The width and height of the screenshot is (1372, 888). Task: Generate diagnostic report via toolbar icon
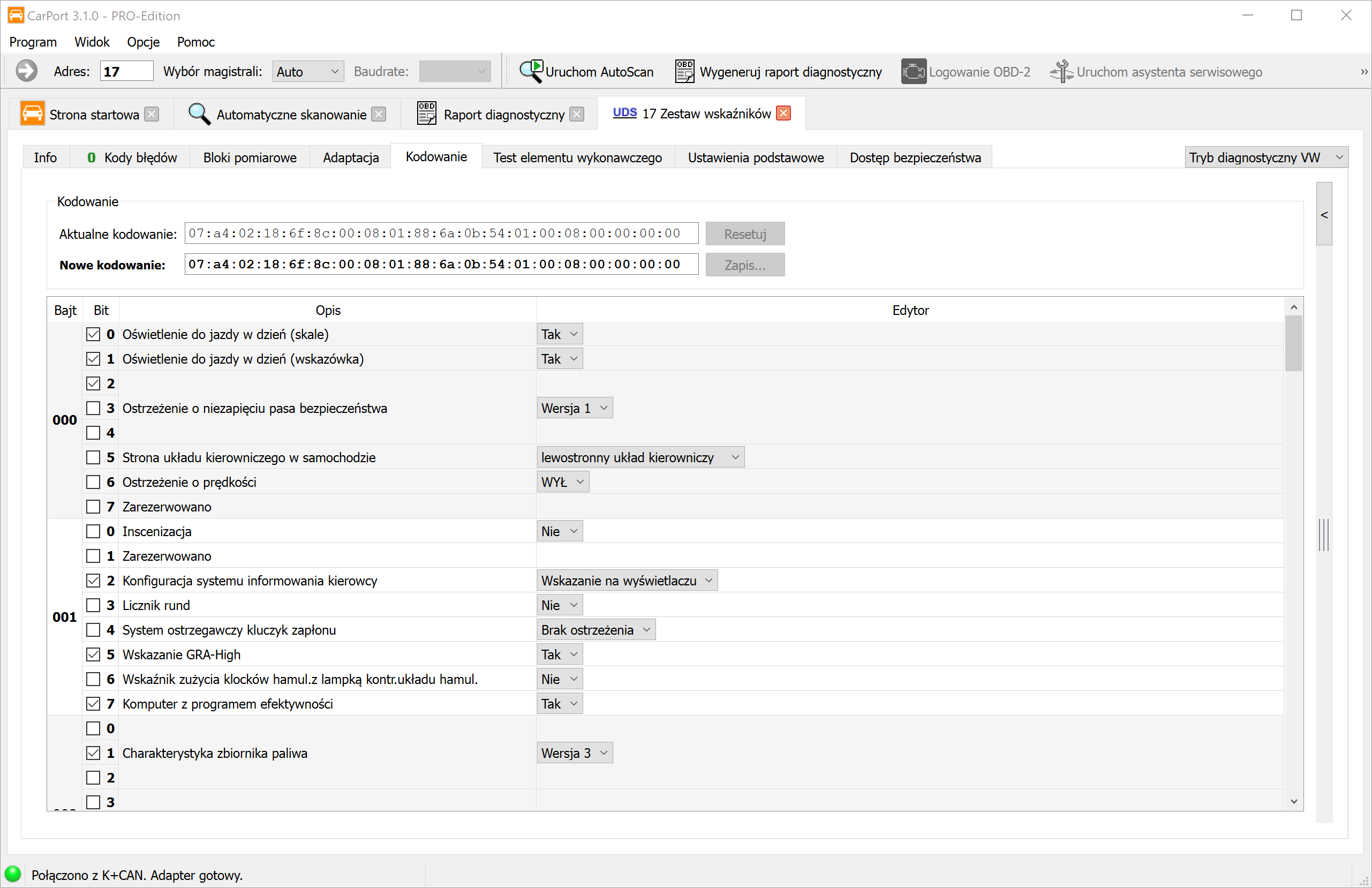coord(684,72)
